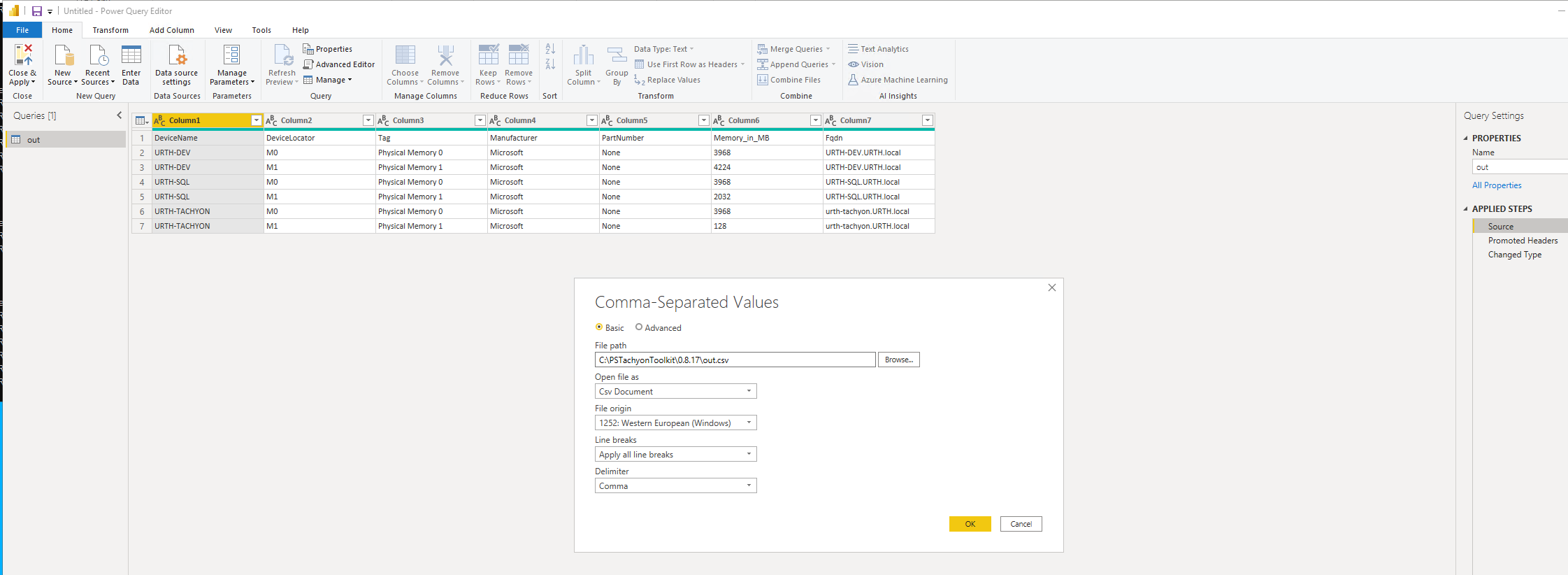Image resolution: width=1568 pixels, height=575 pixels.
Task: Open the Column2 filter dropdown
Action: click(x=368, y=120)
